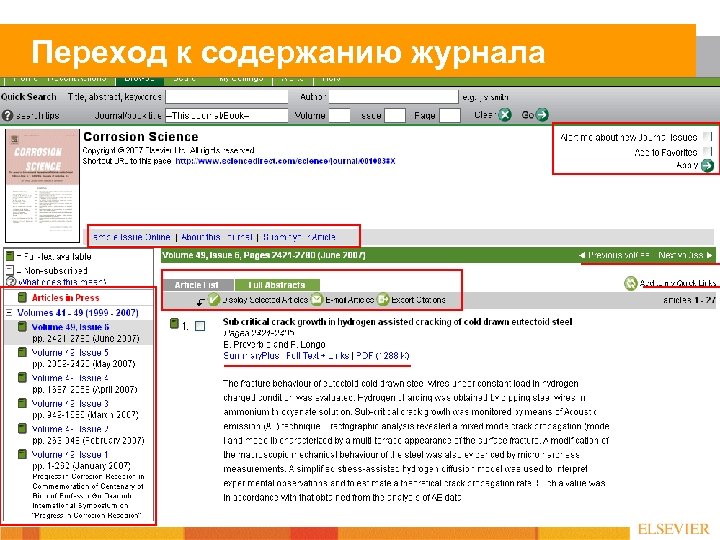Click the 'What does this mean?' text link
The height and width of the screenshot is (540, 720).
click(62, 282)
